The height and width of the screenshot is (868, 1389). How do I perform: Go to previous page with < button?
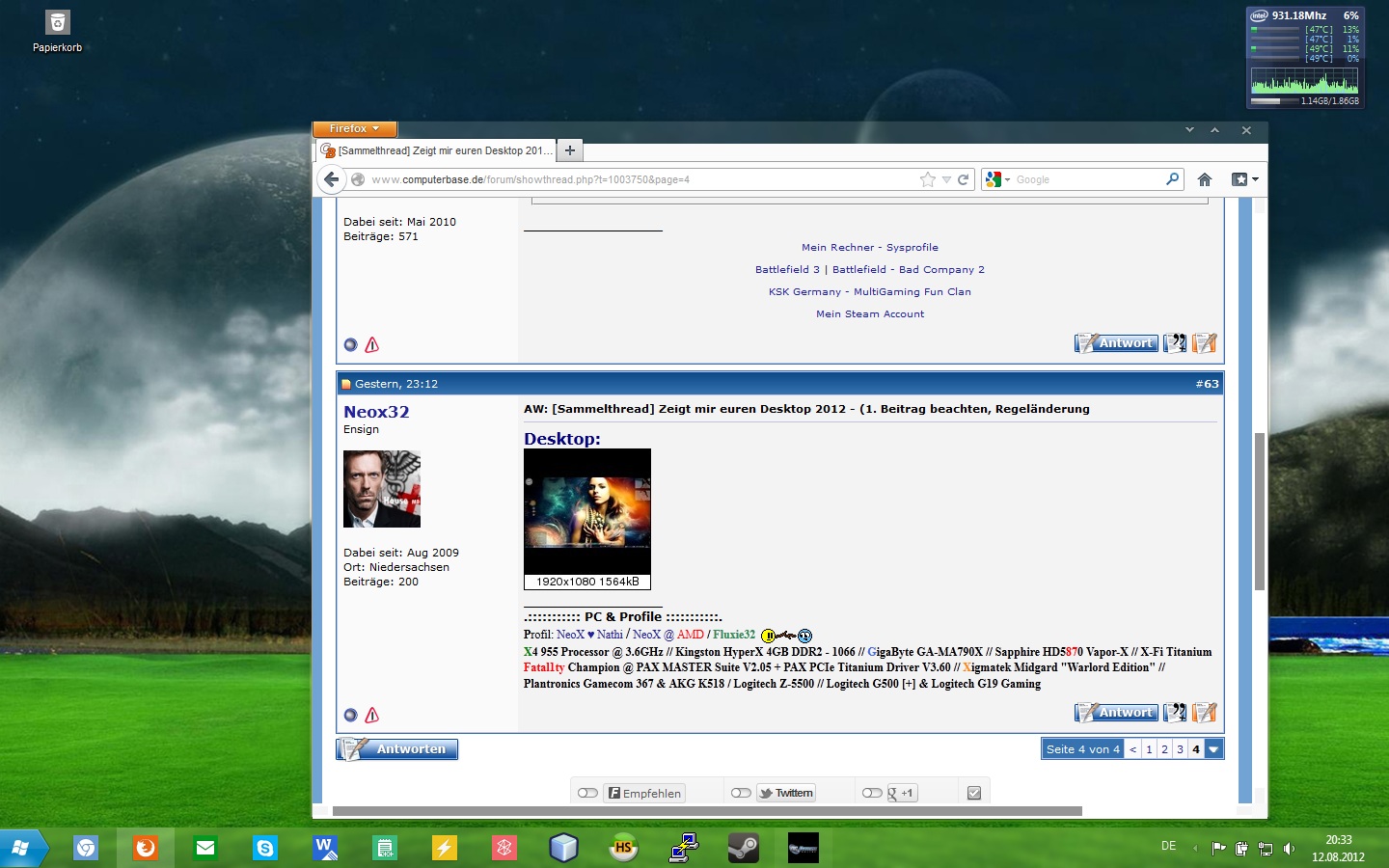[x=1133, y=749]
